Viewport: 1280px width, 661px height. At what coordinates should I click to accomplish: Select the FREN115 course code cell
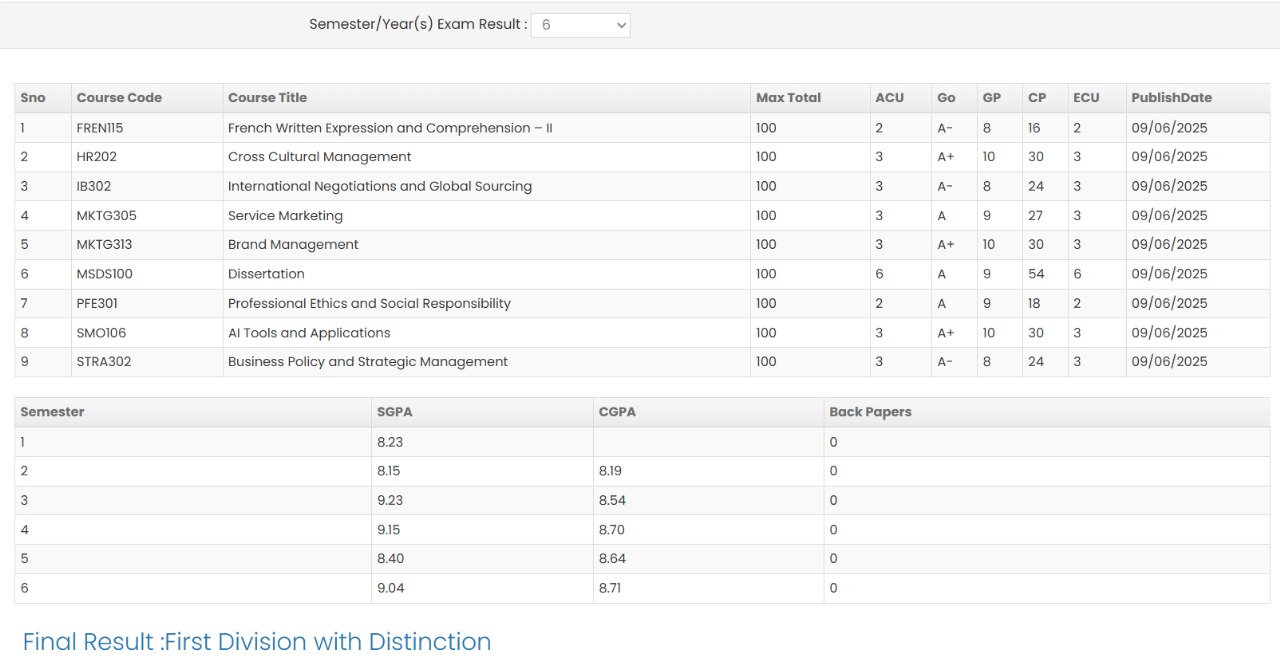99,128
